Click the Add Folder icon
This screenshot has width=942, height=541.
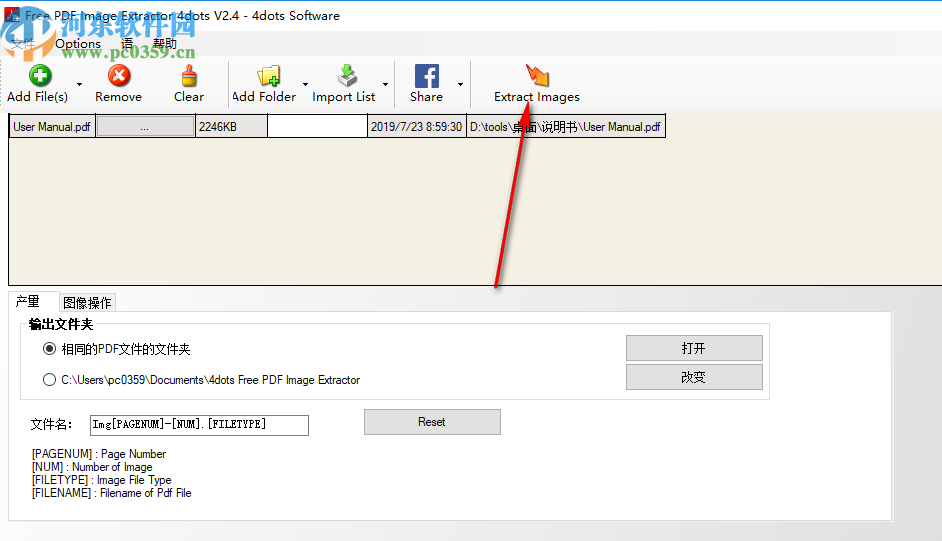click(x=269, y=76)
